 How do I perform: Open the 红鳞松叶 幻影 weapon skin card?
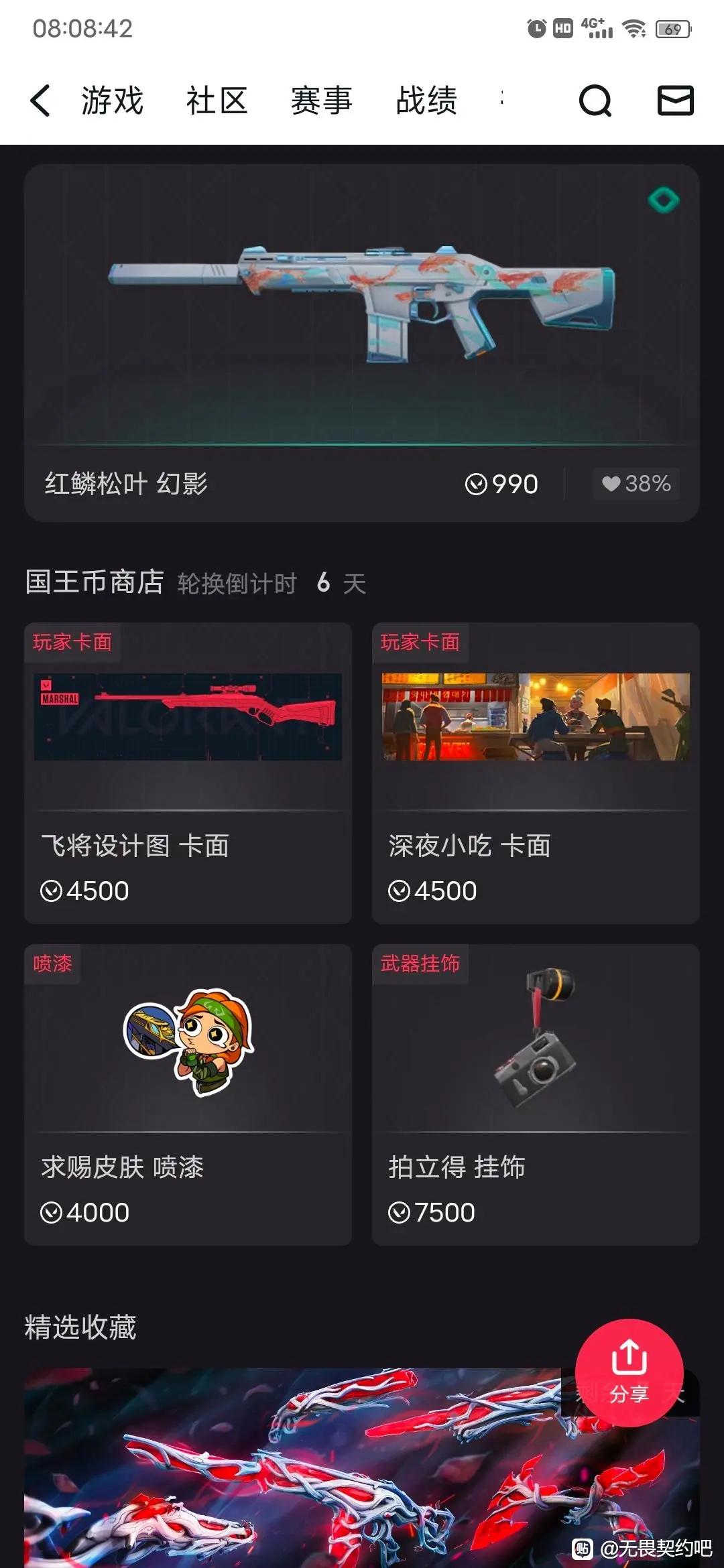(362, 343)
